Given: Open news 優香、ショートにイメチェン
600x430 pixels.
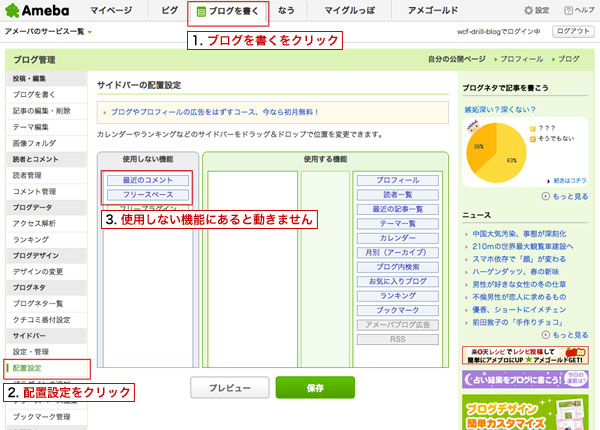Looking at the screenshot, I should click(x=519, y=309).
